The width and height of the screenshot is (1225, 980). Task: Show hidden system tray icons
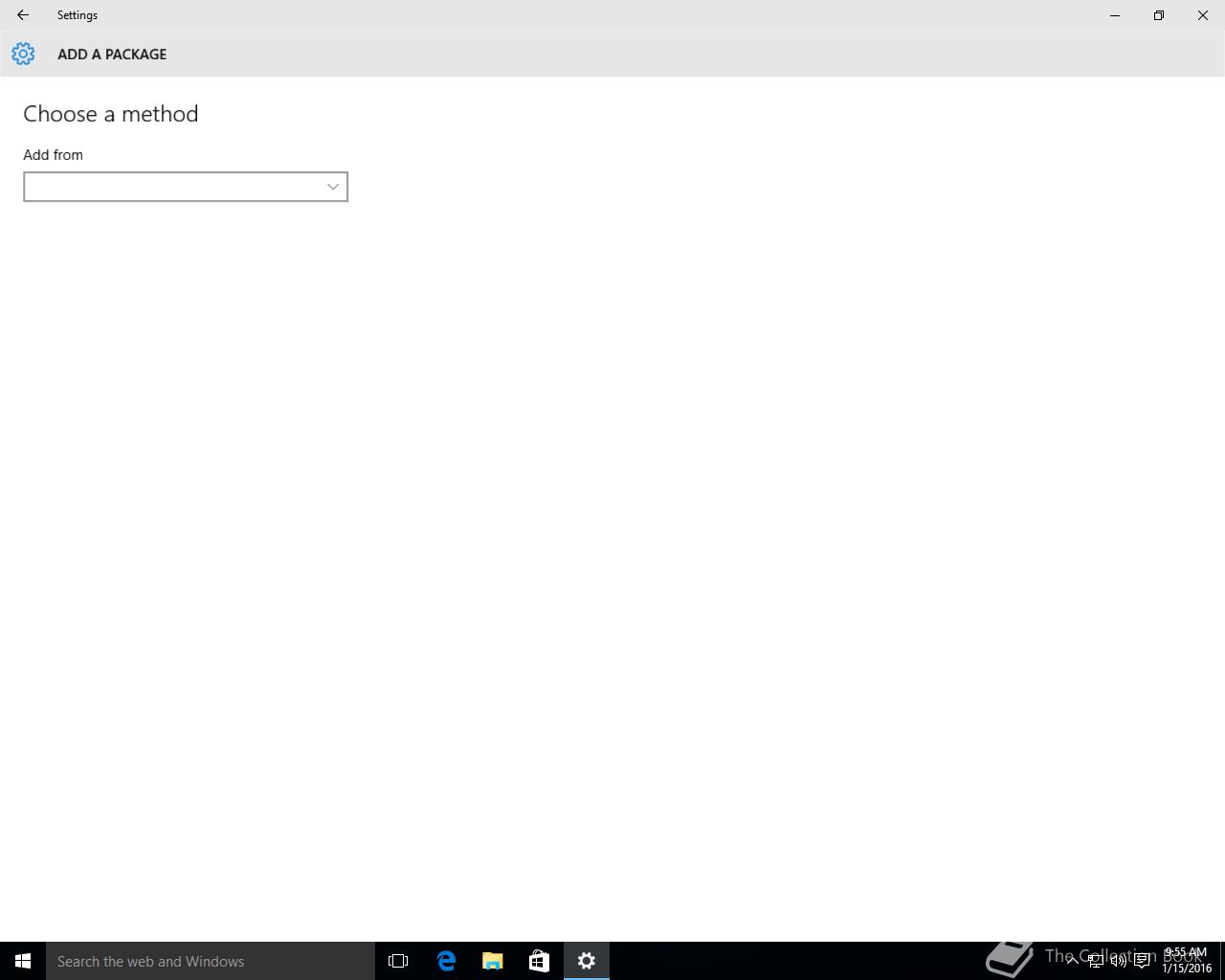pos(1072,960)
